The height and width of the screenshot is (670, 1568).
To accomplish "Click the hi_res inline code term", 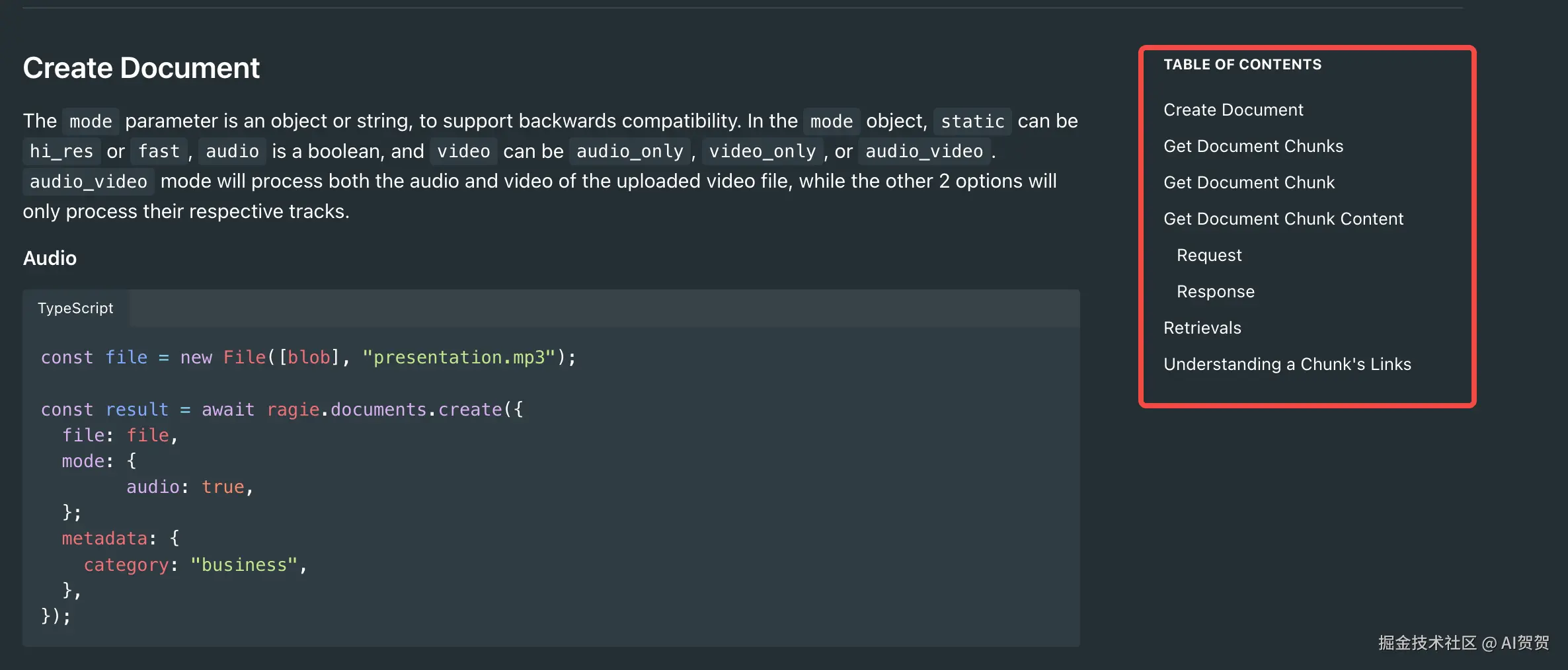I will pyautogui.click(x=61, y=151).
